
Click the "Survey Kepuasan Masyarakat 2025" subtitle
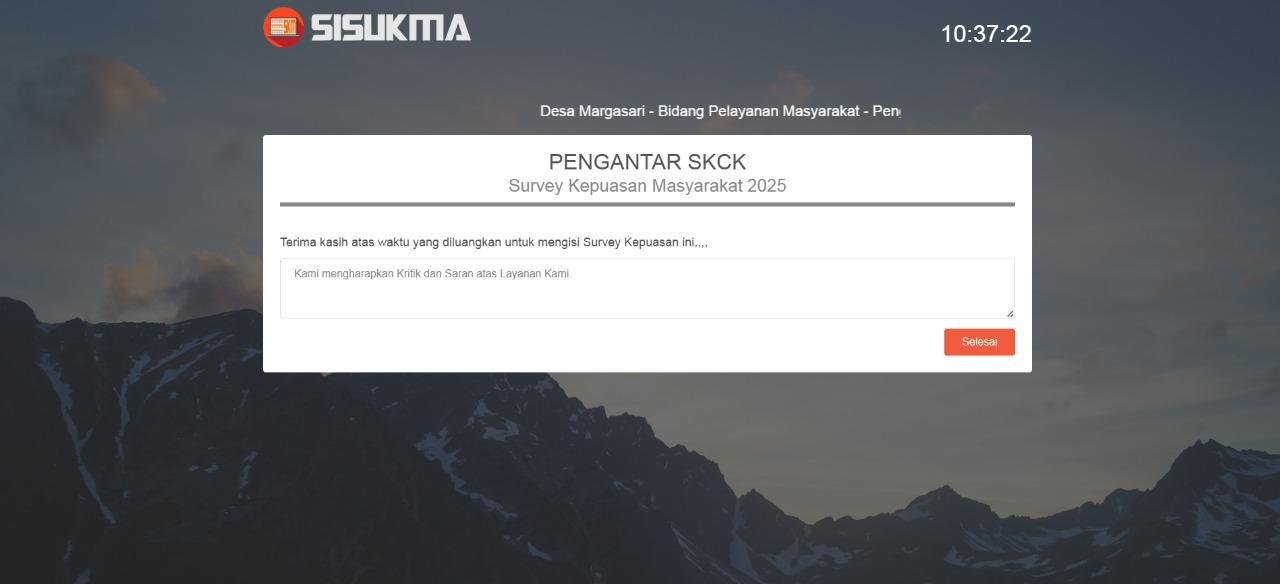[647, 186]
